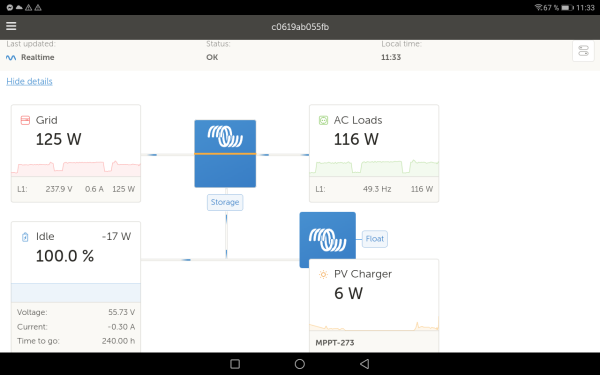Select the AC Loads socket icon

click(323, 121)
